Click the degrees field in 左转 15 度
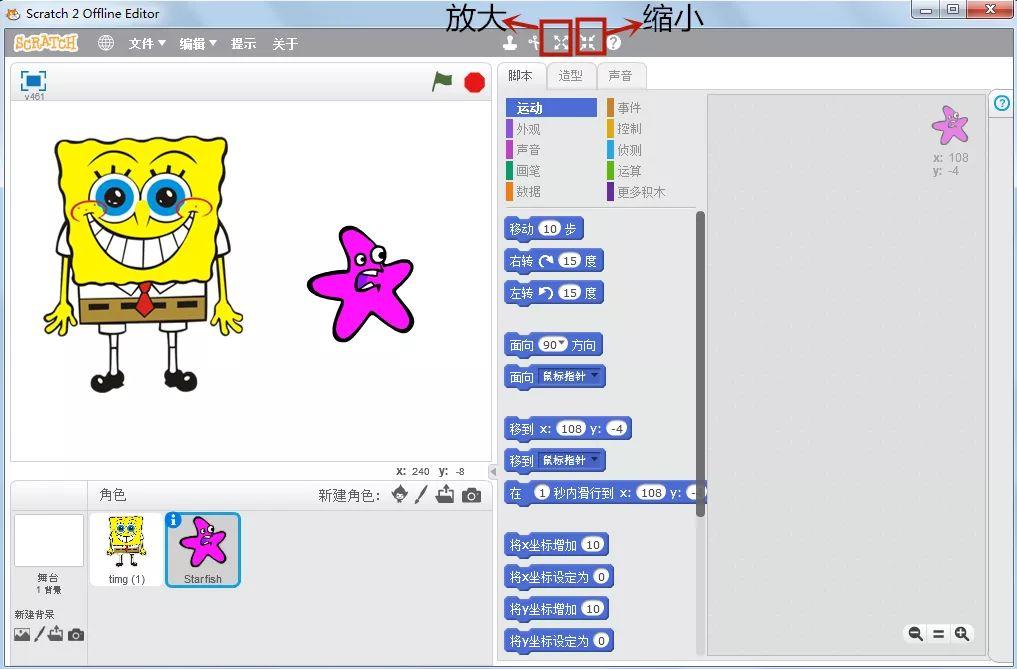1017x669 pixels. [x=569, y=293]
